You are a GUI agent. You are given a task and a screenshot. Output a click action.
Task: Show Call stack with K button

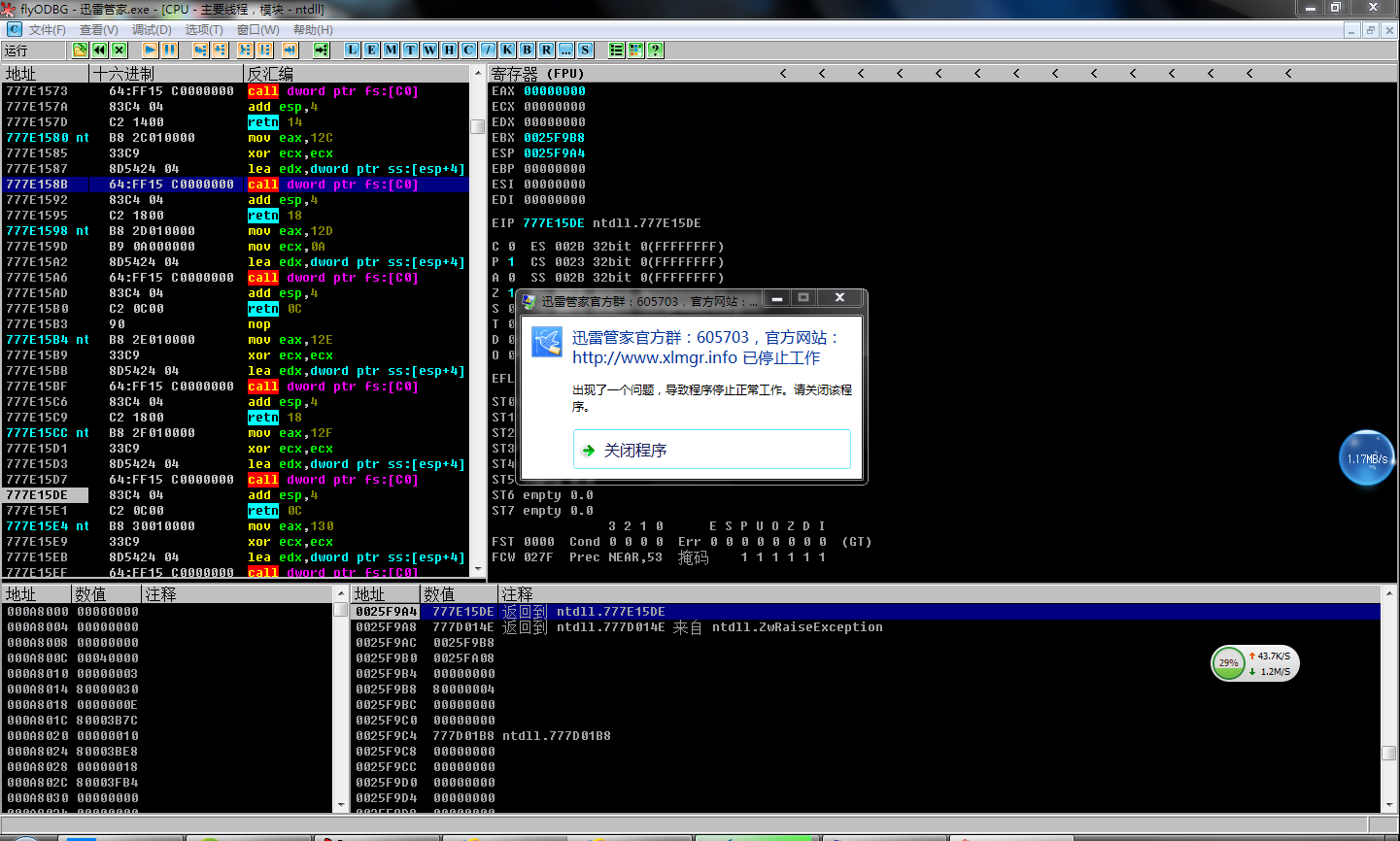pos(507,50)
